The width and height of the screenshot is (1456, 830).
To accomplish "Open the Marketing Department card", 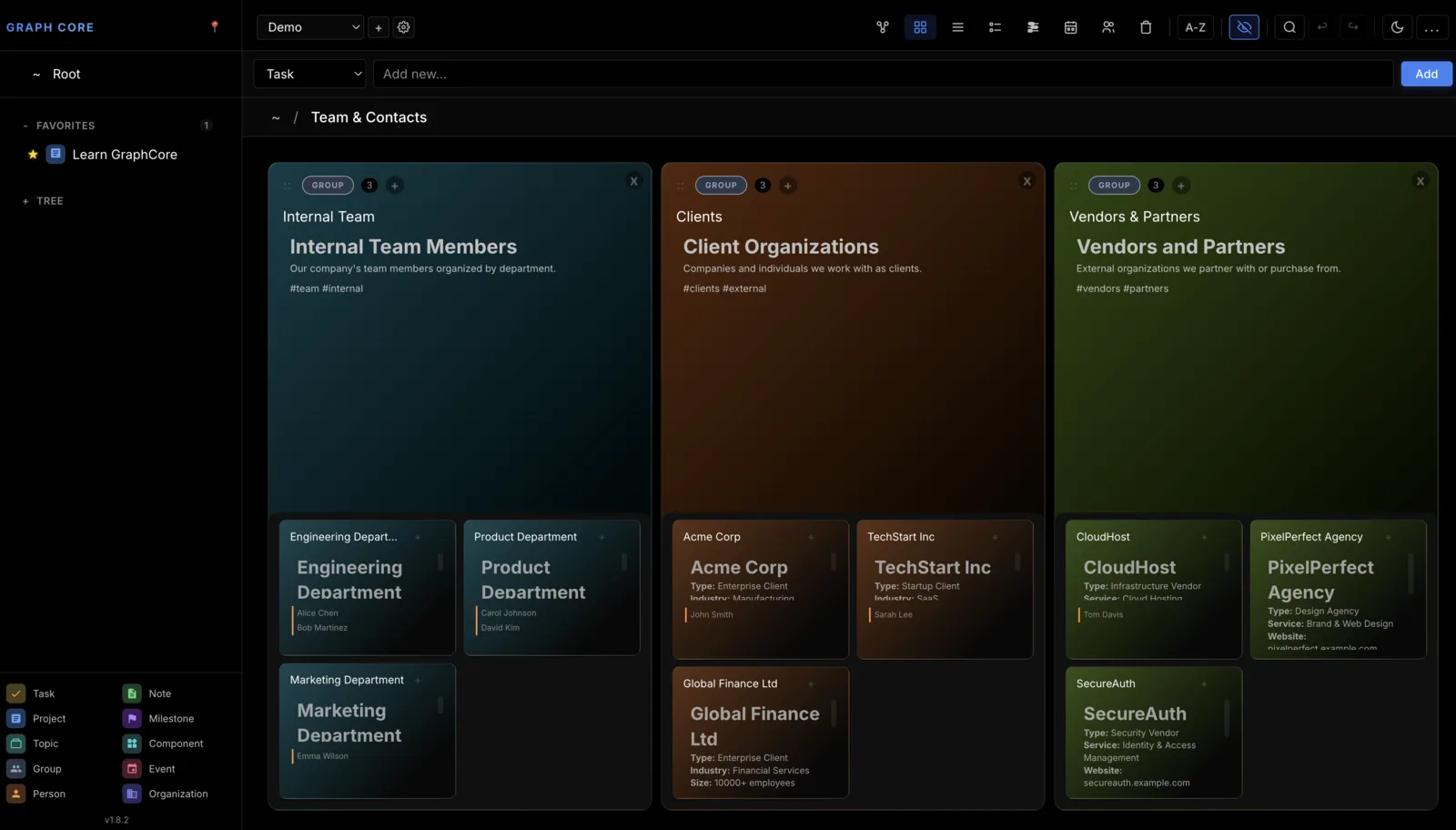I will point(368,731).
